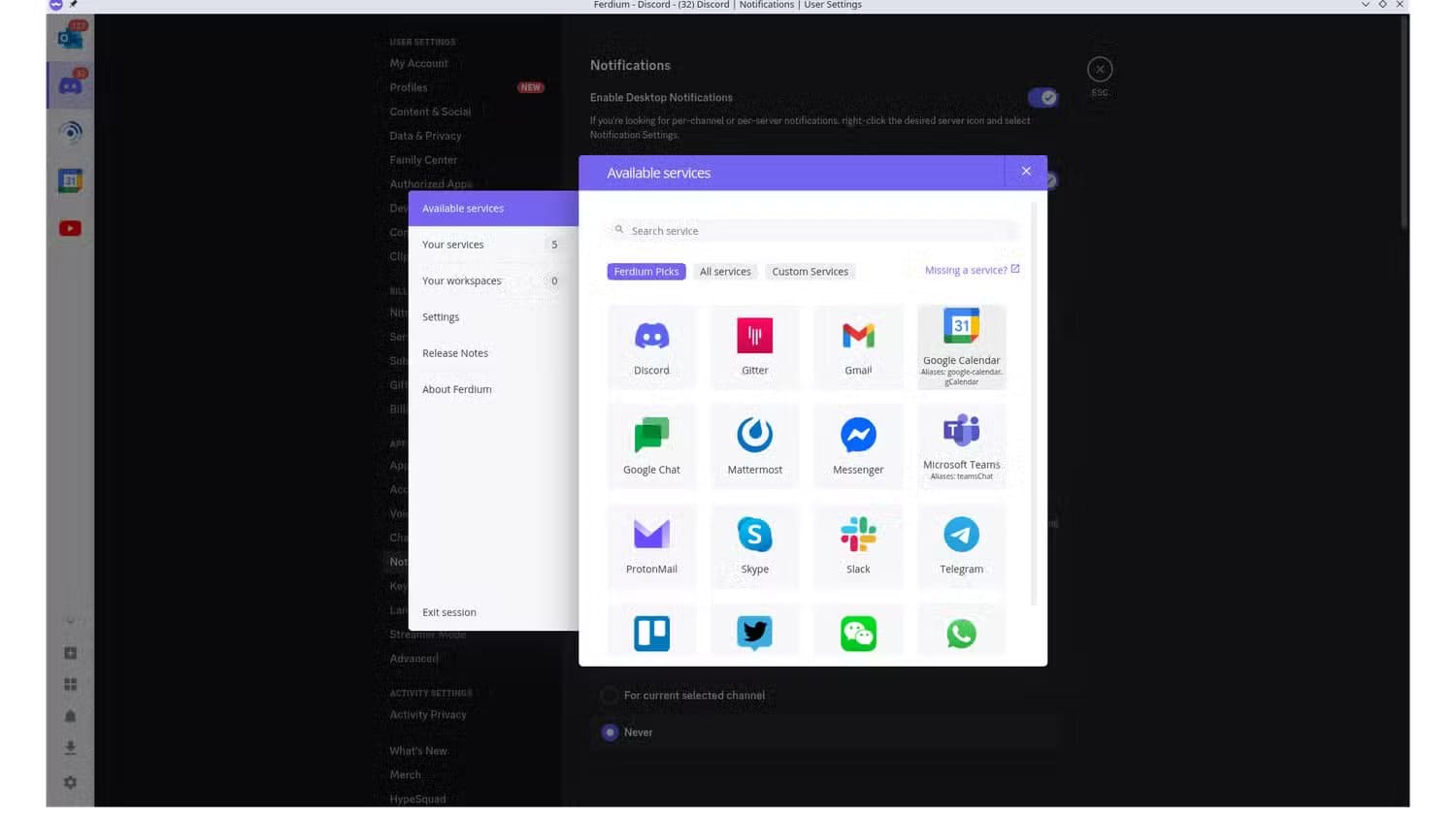
Task: Add the Microsoft Teams service
Action: 962,446
